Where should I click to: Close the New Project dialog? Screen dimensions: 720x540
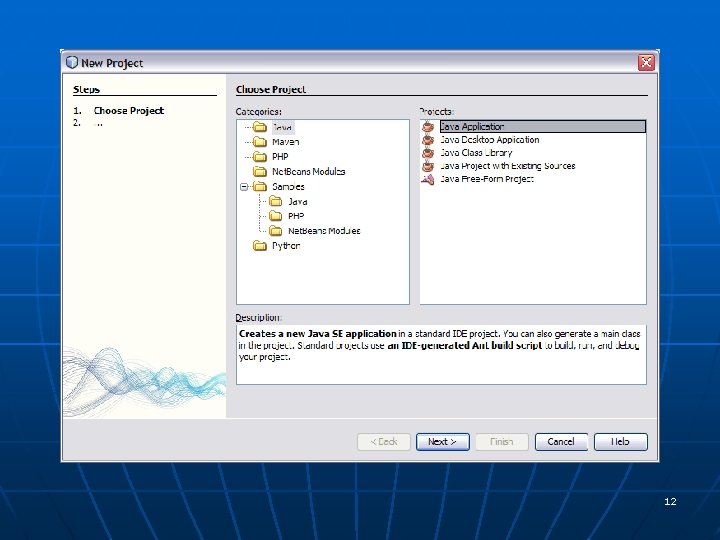[x=646, y=62]
